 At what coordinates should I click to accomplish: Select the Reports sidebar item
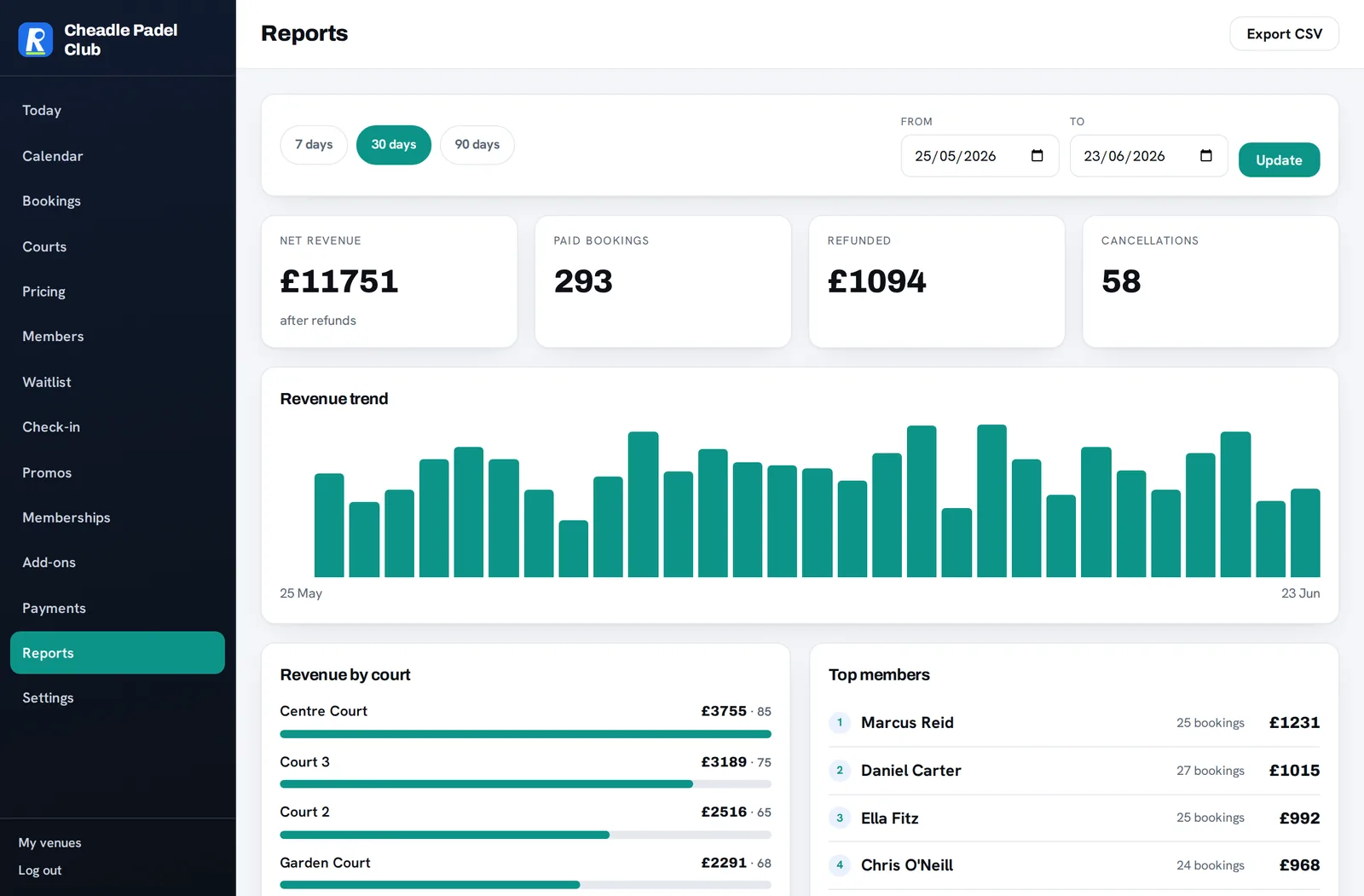click(118, 653)
